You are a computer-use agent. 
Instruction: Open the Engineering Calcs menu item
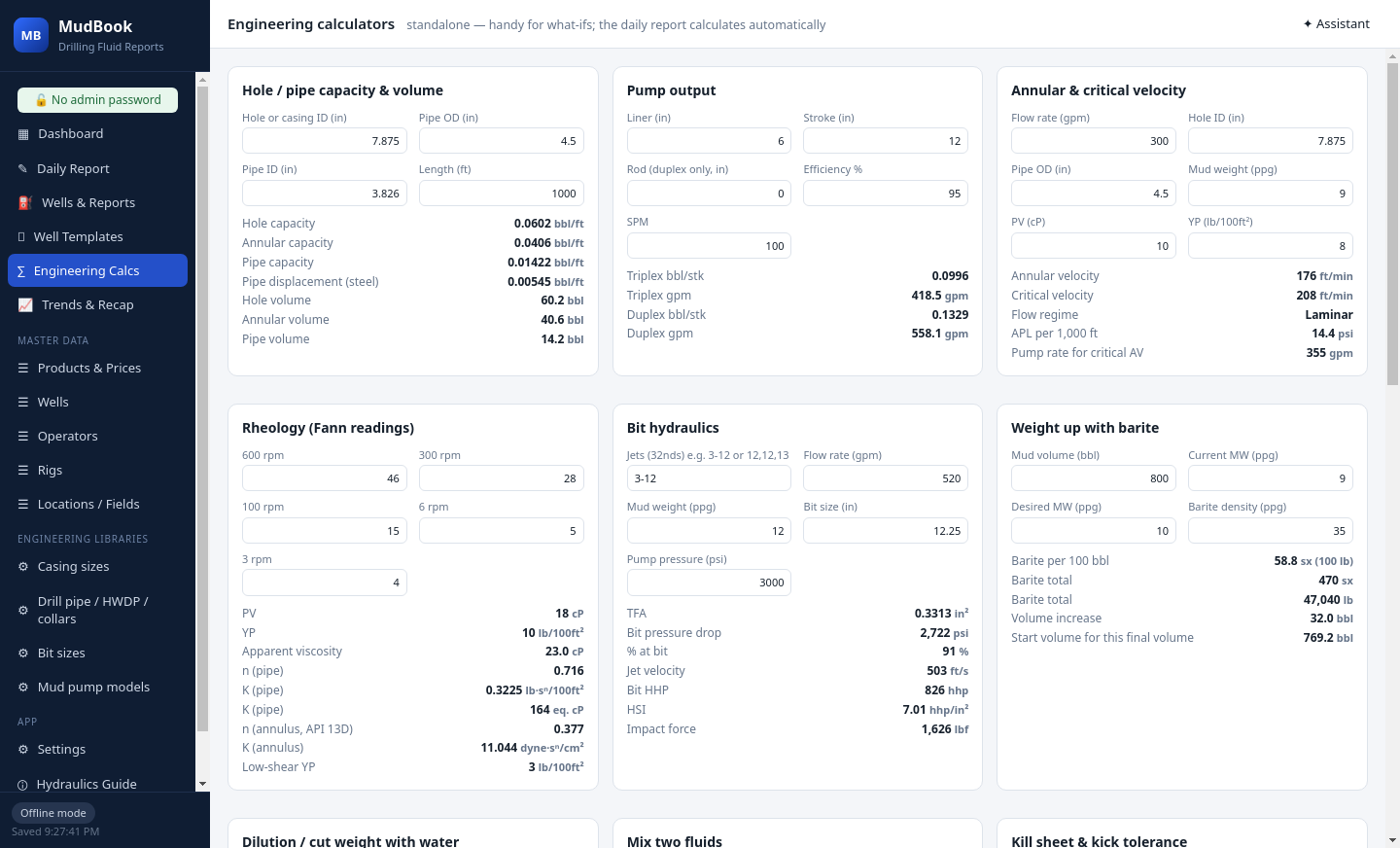pos(97,270)
